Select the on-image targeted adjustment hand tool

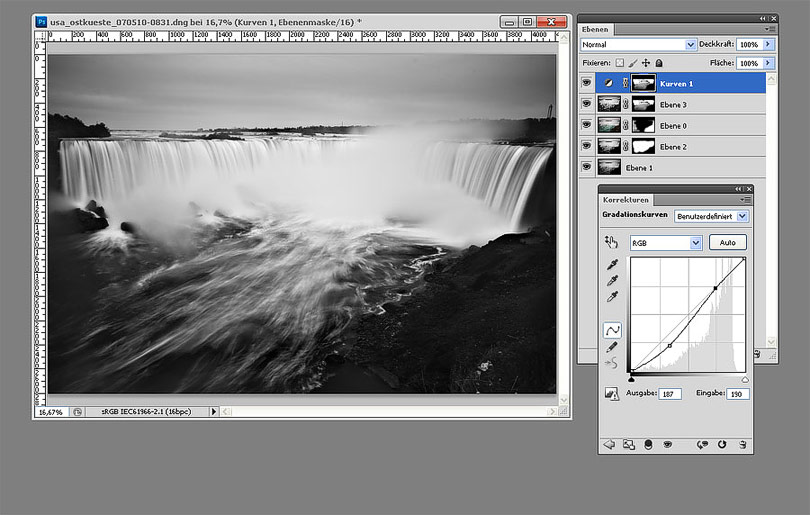(612, 242)
